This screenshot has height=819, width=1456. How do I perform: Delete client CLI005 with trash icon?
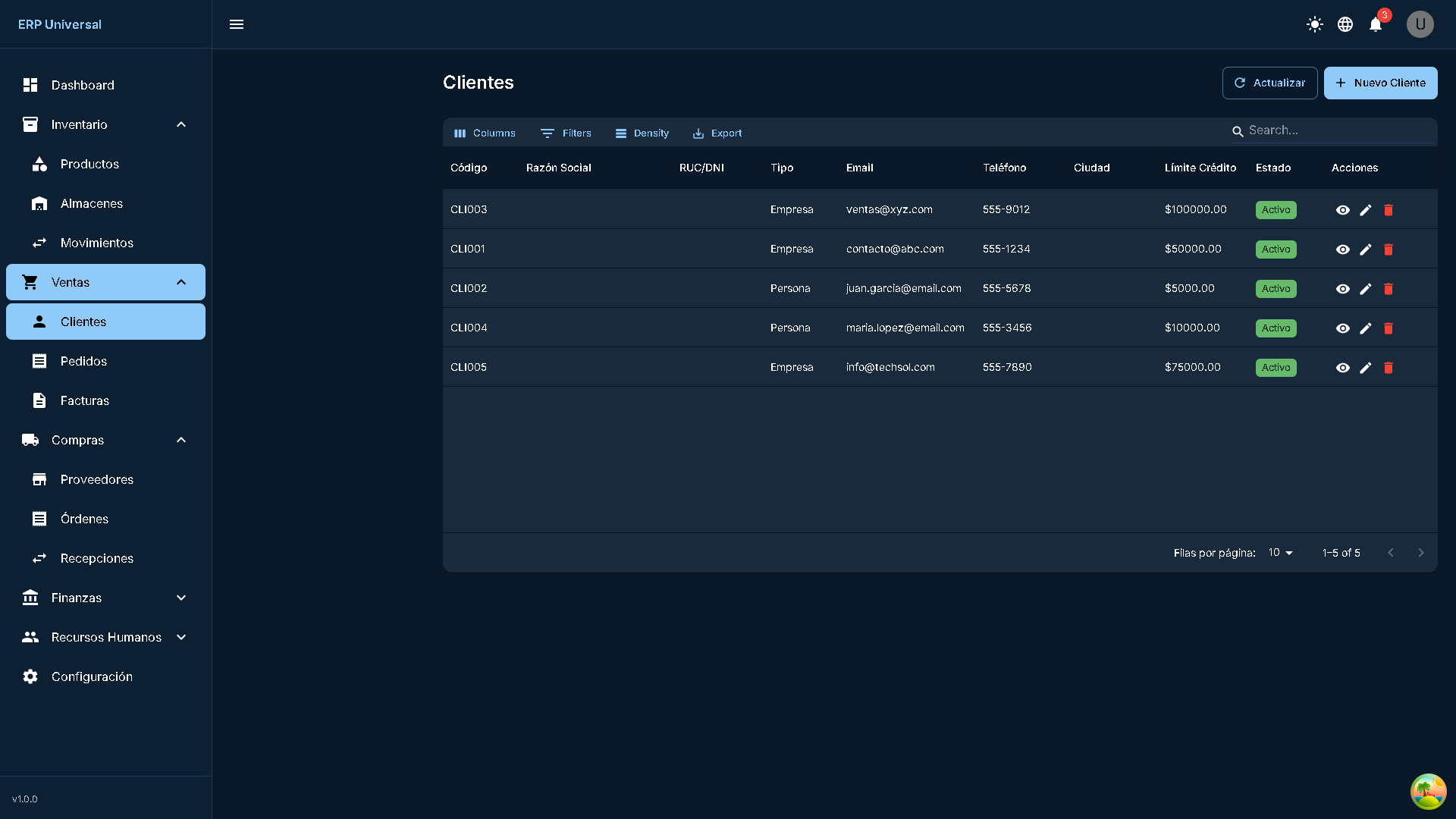tap(1389, 368)
